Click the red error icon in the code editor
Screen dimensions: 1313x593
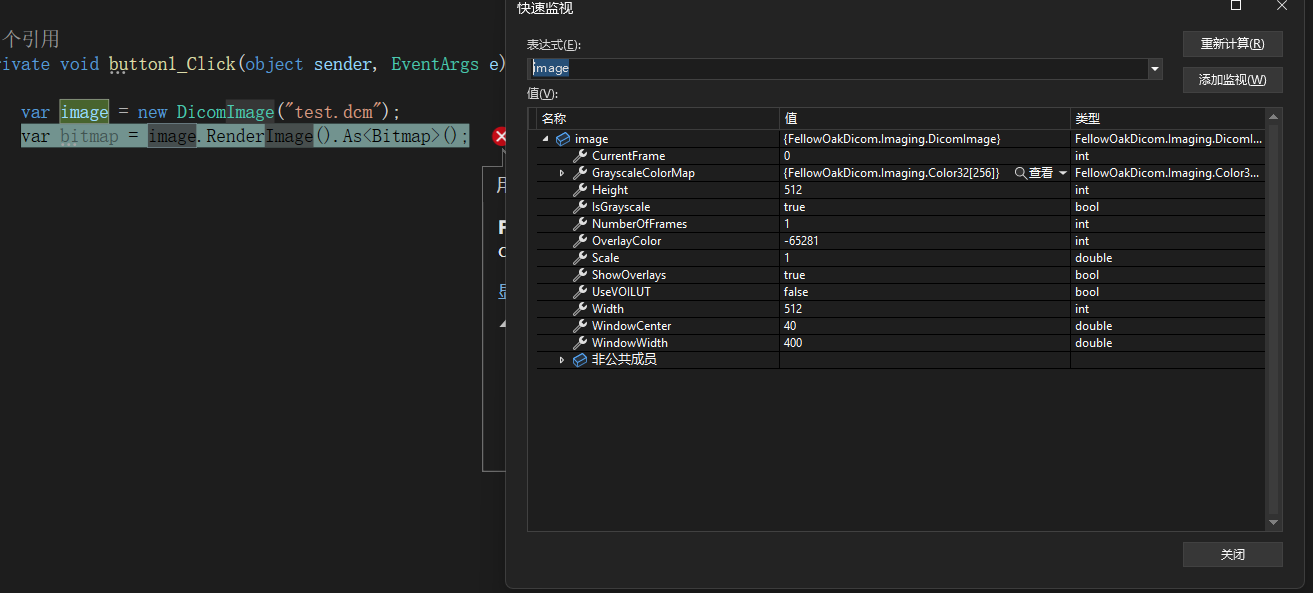[x=501, y=137]
